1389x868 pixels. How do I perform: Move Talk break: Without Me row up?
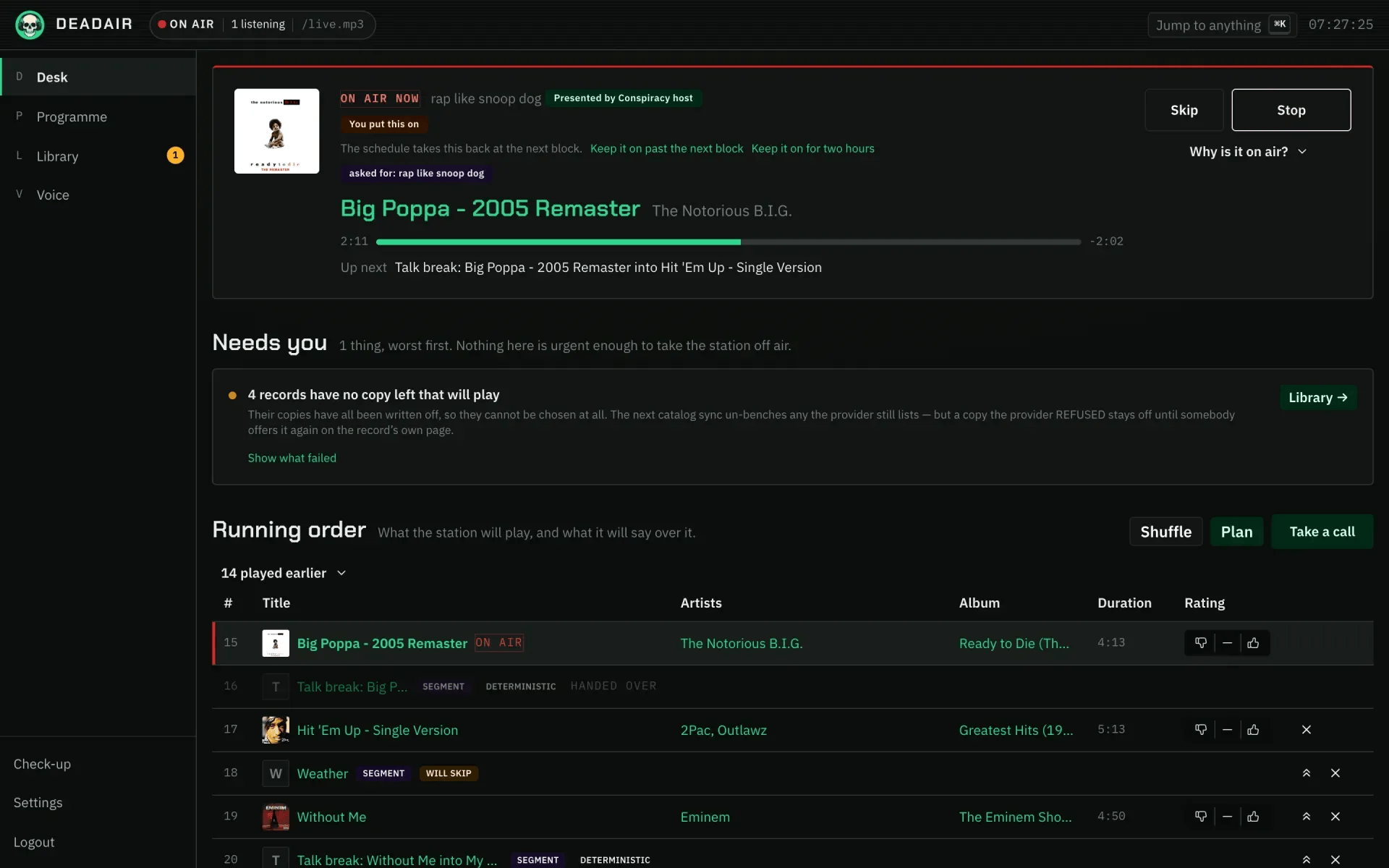click(x=1307, y=860)
